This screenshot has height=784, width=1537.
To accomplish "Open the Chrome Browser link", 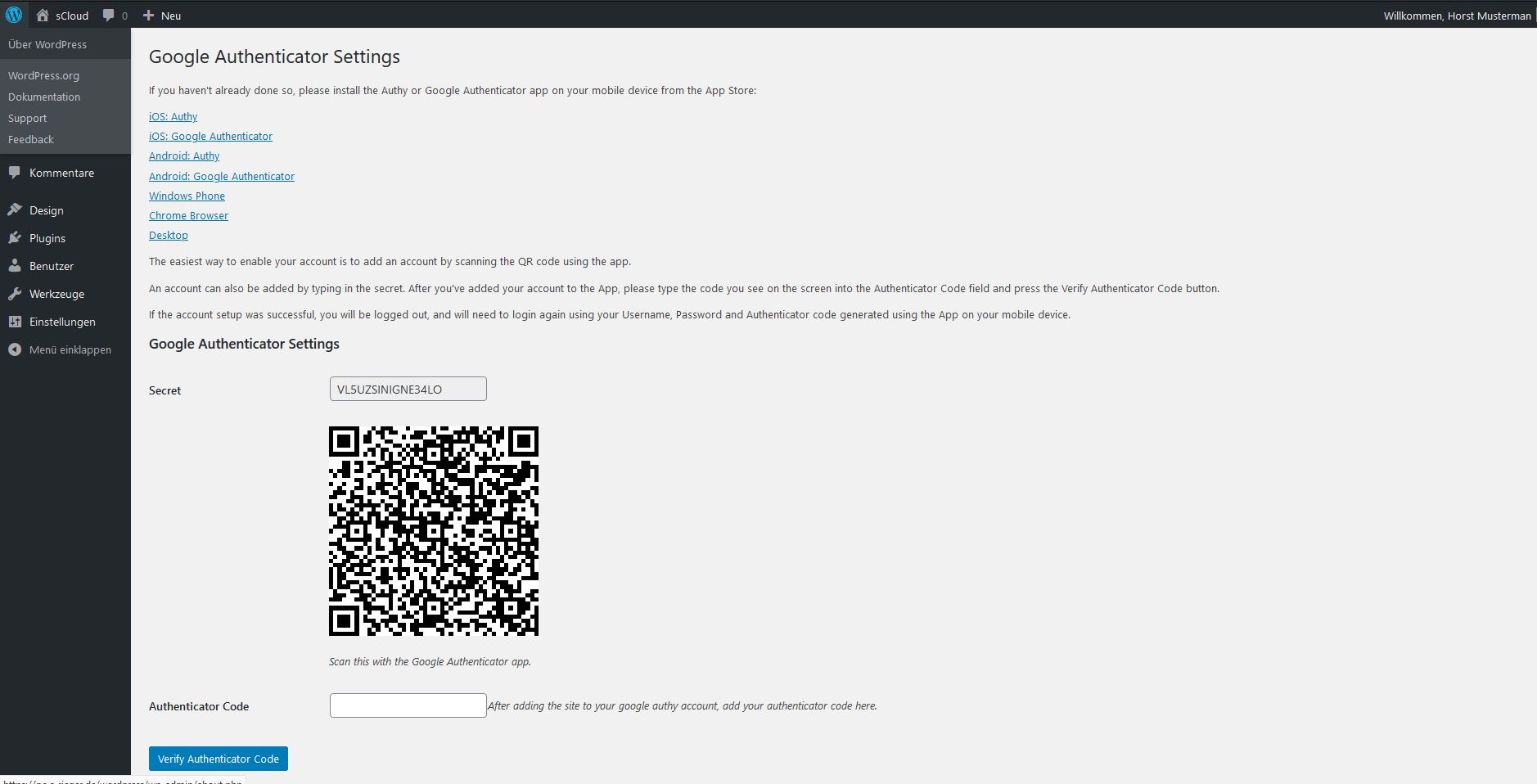I will 188,215.
